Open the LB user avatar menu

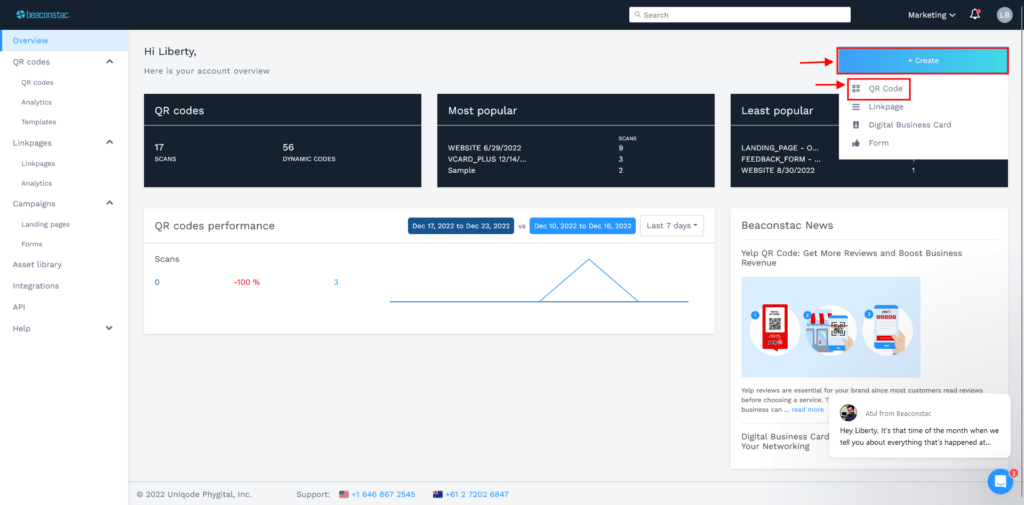pos(1004,14)
